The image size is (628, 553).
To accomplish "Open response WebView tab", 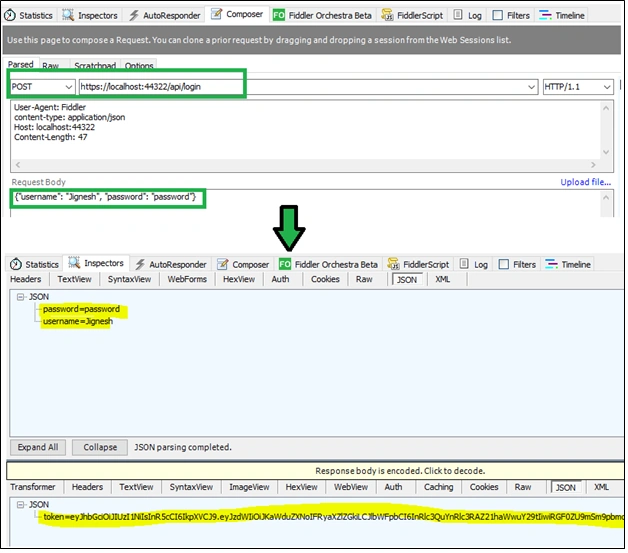I will coord(351,487).
